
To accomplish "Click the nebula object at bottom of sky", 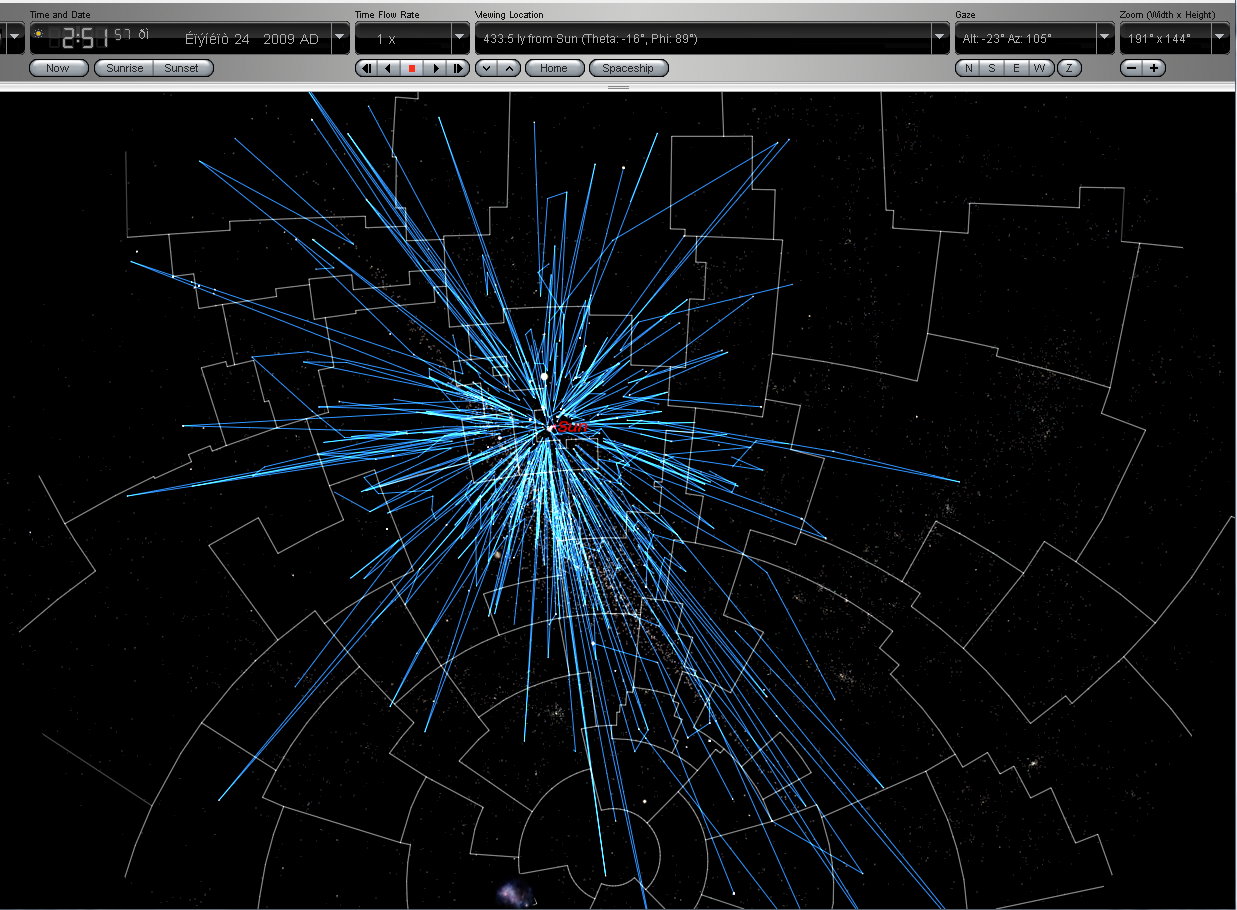I will [514, 893].
